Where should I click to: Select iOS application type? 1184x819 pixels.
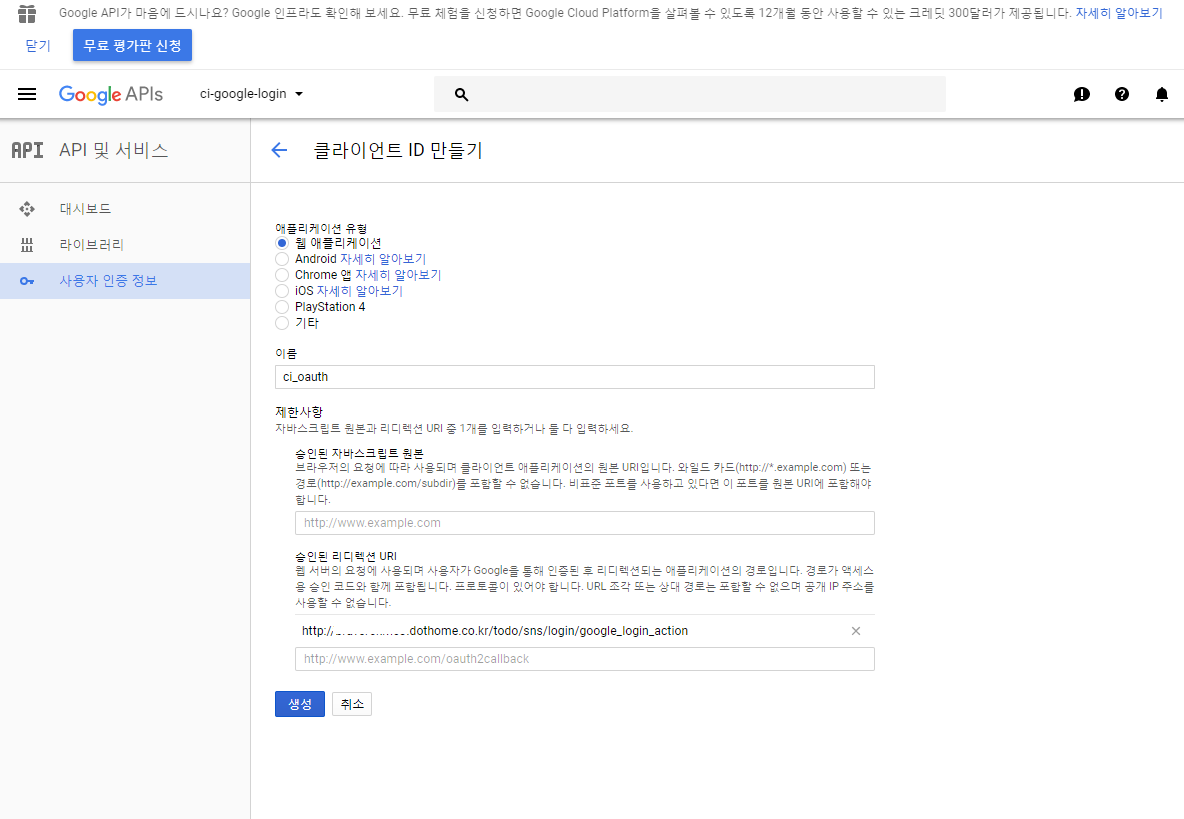(282, 291)
